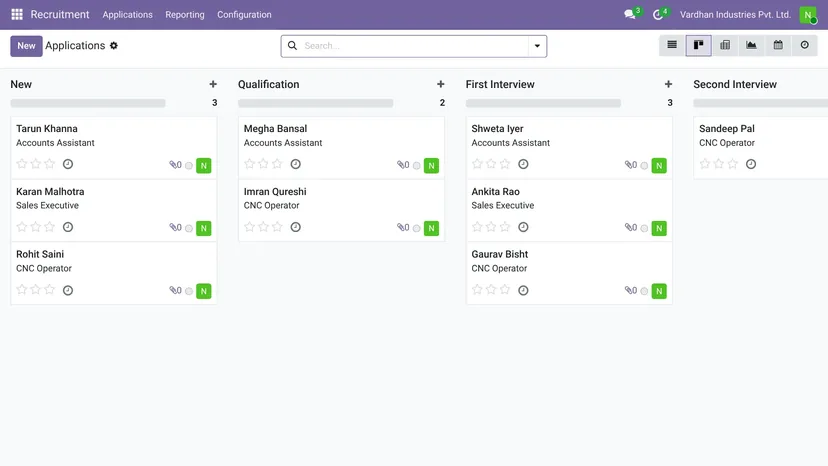Open activity clock on Shweta Iyer card
828x466 pixels.
coord(523,164)
